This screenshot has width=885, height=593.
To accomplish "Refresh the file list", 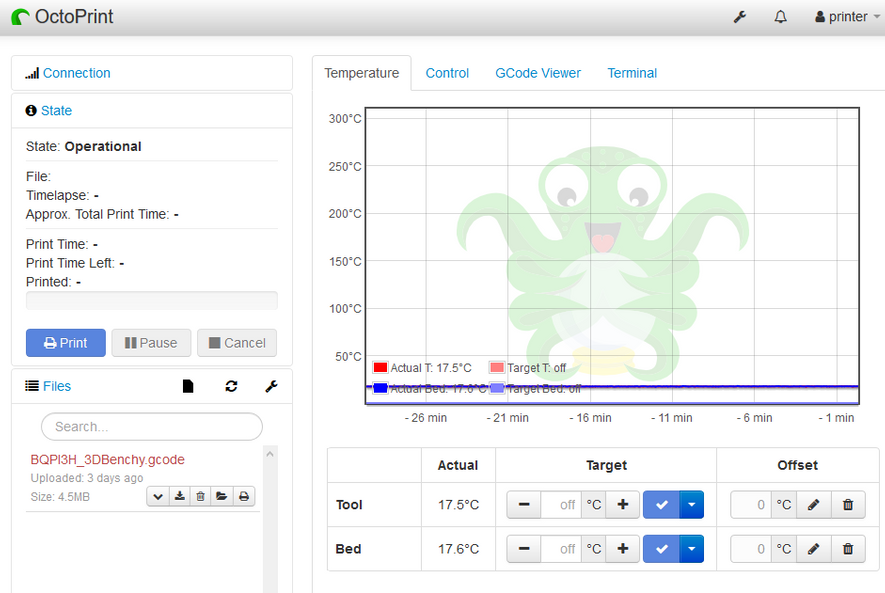I will tap(229, 386).
